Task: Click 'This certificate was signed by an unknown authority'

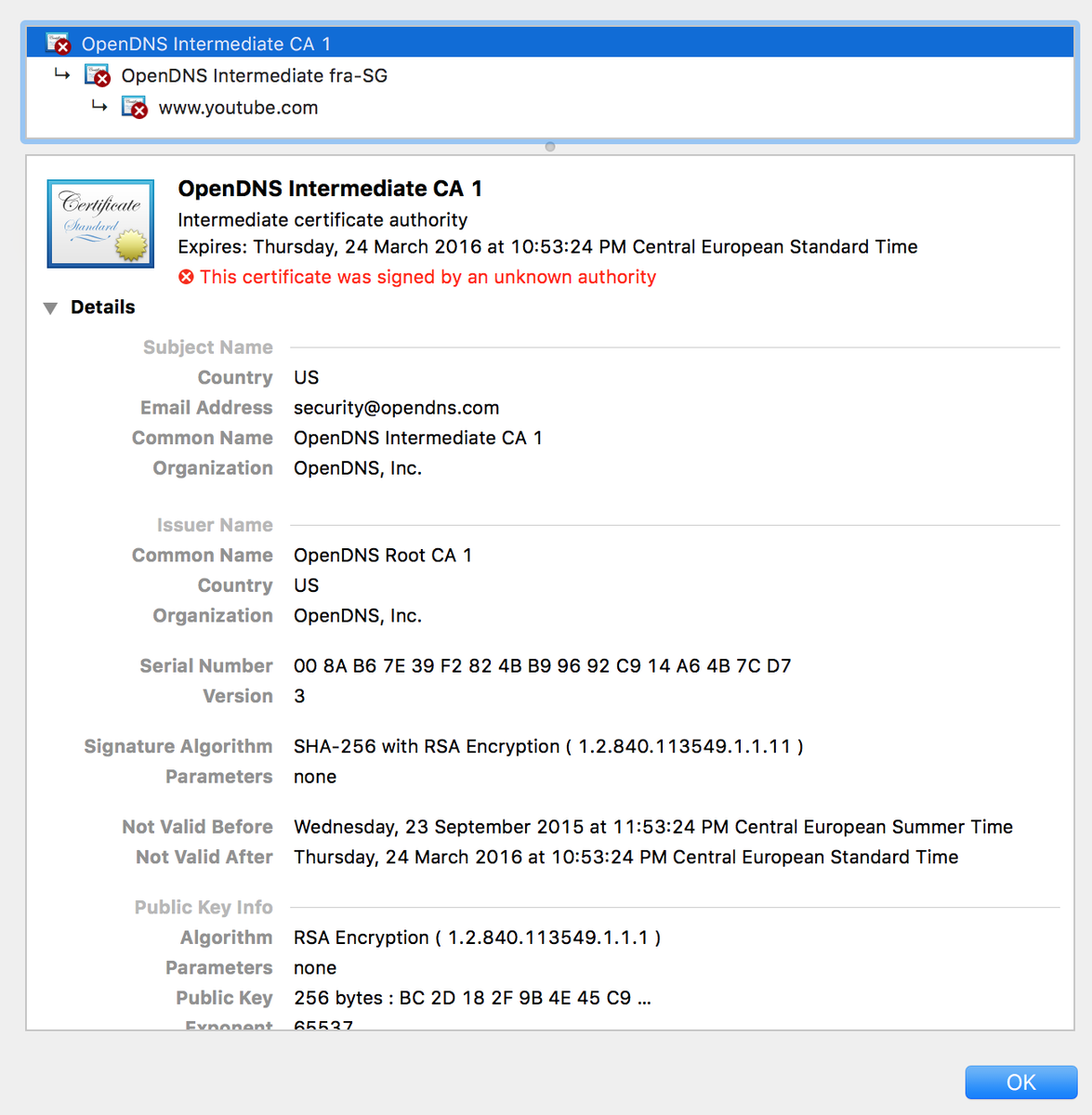Action: click(428, 277)
